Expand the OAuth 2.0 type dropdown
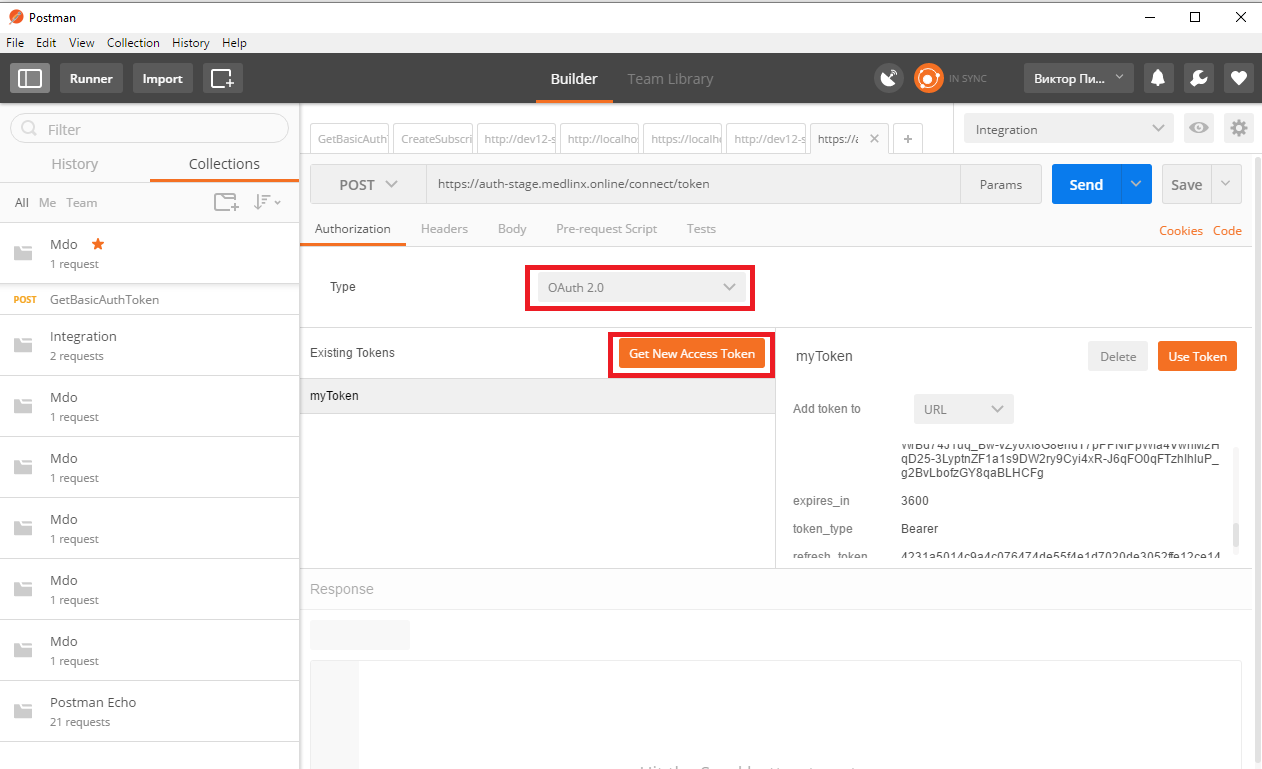Image resolution: width=1262 pixels, height=769 pixels. (640, 287)
